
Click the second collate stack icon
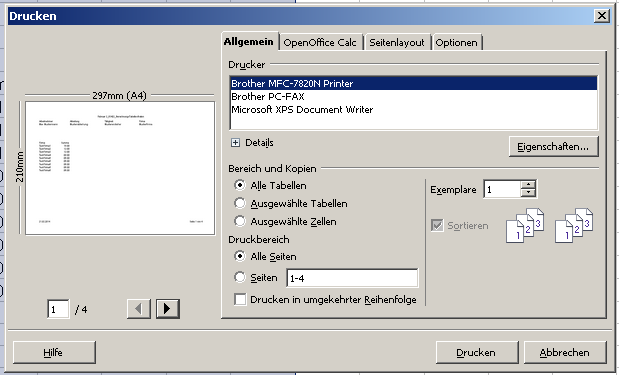(574, 225)
